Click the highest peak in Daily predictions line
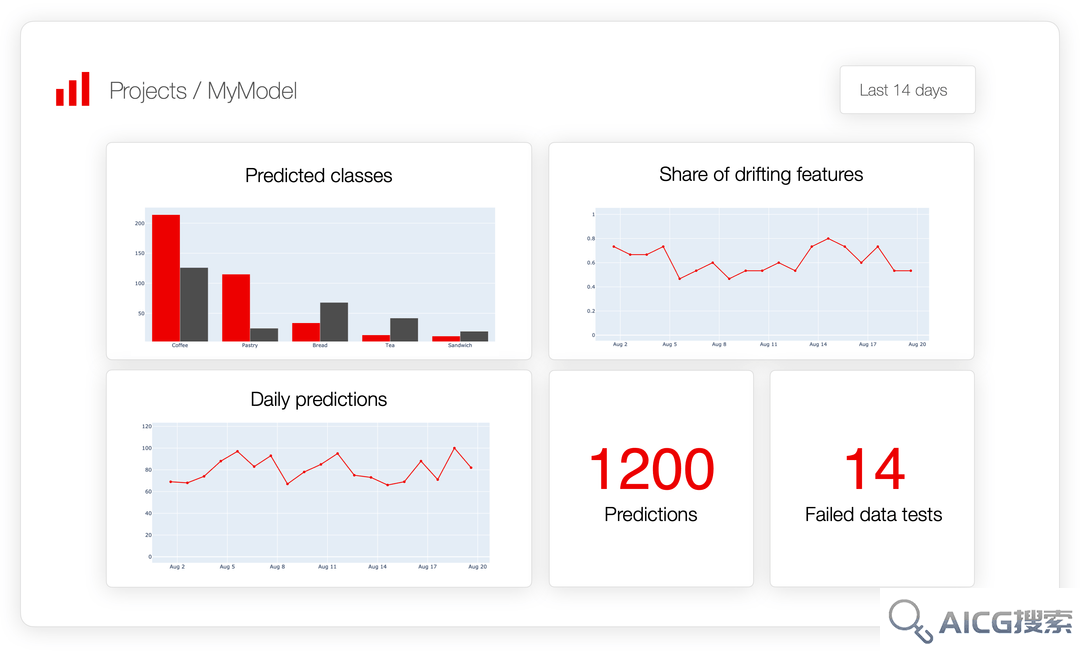1080x653 pixels. point(455,448)
